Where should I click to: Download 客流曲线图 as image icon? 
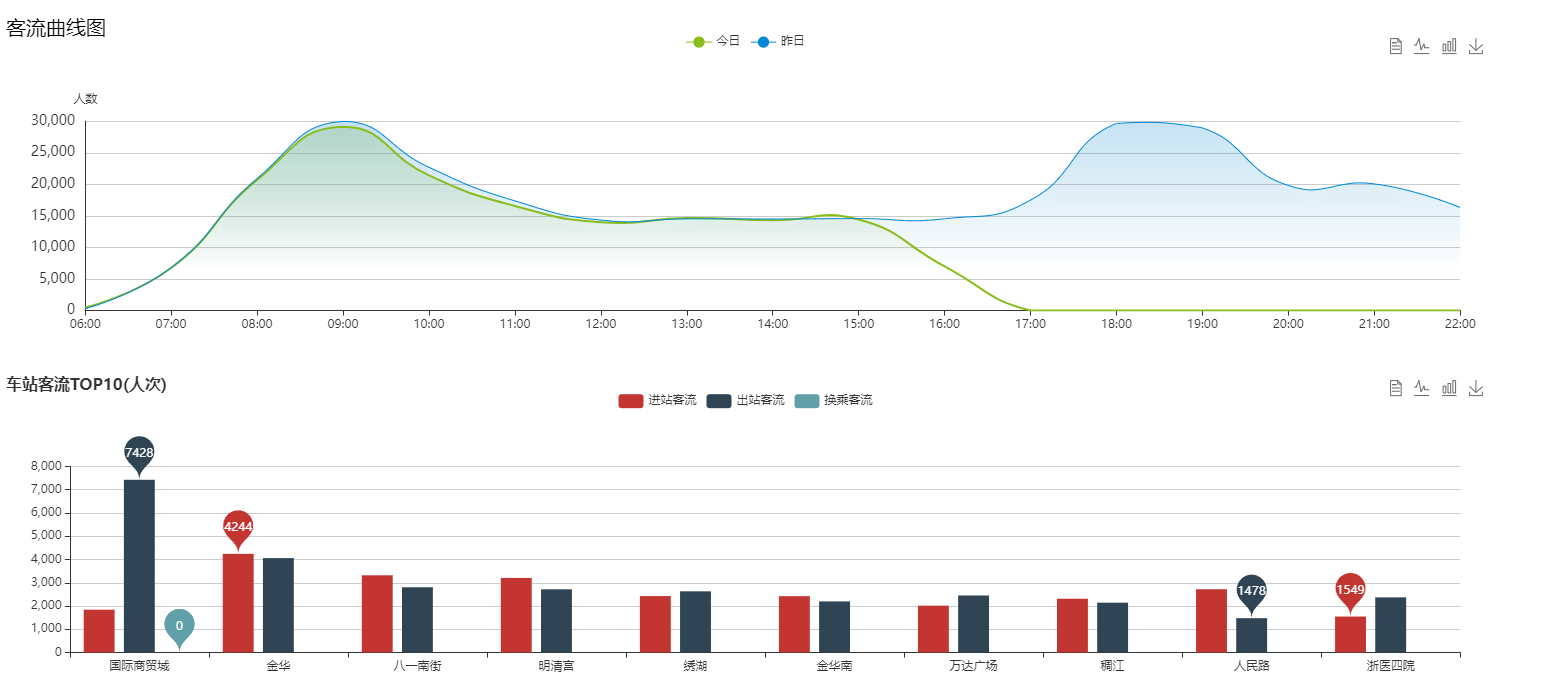click(x=1476, y=46)
